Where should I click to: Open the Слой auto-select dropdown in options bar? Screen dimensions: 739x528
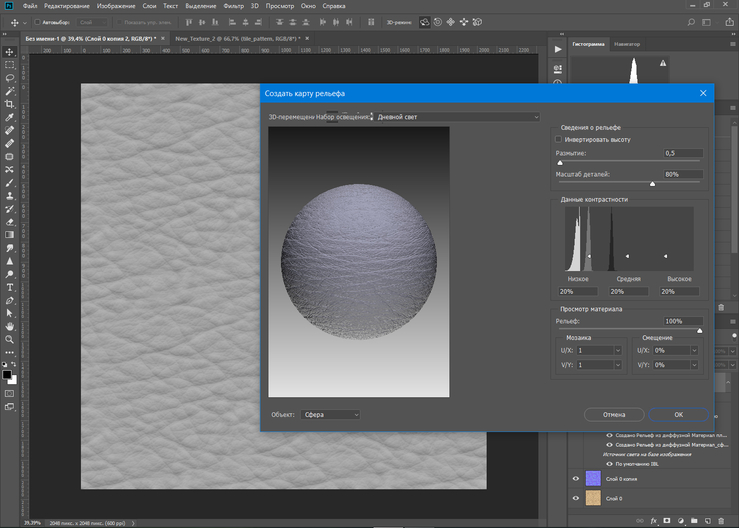click(93, 22)
